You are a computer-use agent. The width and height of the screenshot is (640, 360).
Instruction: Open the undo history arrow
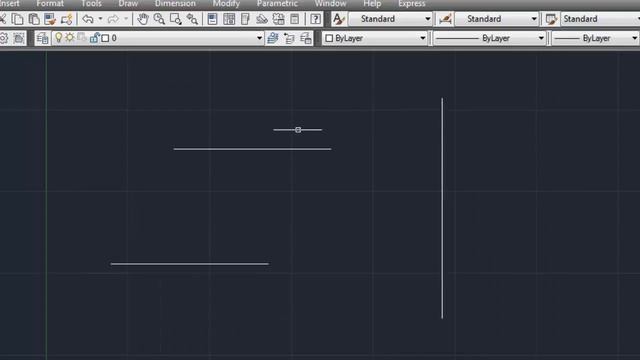pyautogui.click(x=100, y=19)
